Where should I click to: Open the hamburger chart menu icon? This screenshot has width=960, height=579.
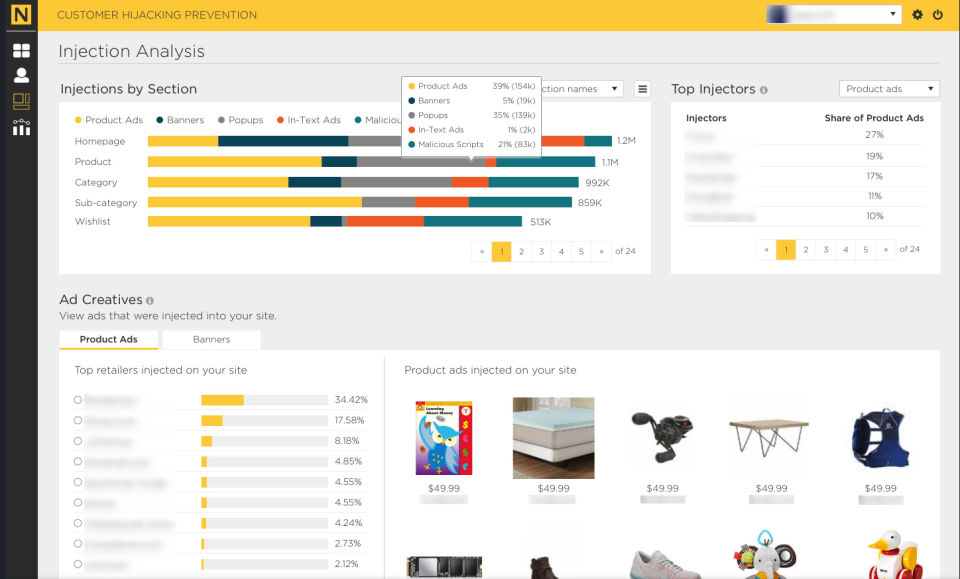pyautogui.click(x=642, y=89)
